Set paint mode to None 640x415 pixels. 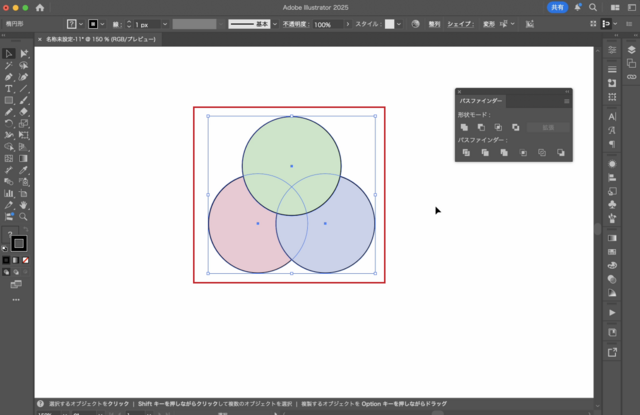(25, 260)
